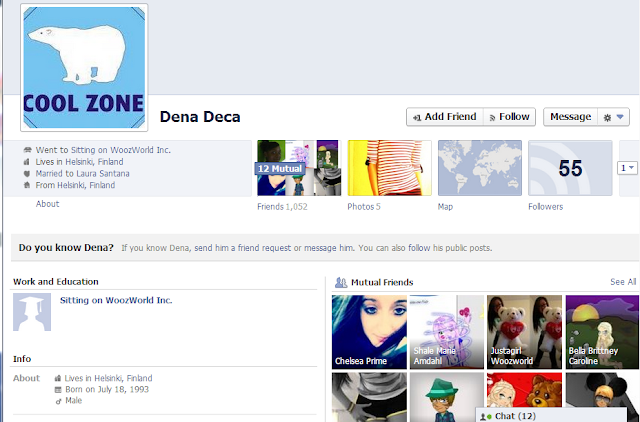640x422 pixels.
Task: Click the graduate placeholder image under Work and Education
Action: (x=32, y=312)
